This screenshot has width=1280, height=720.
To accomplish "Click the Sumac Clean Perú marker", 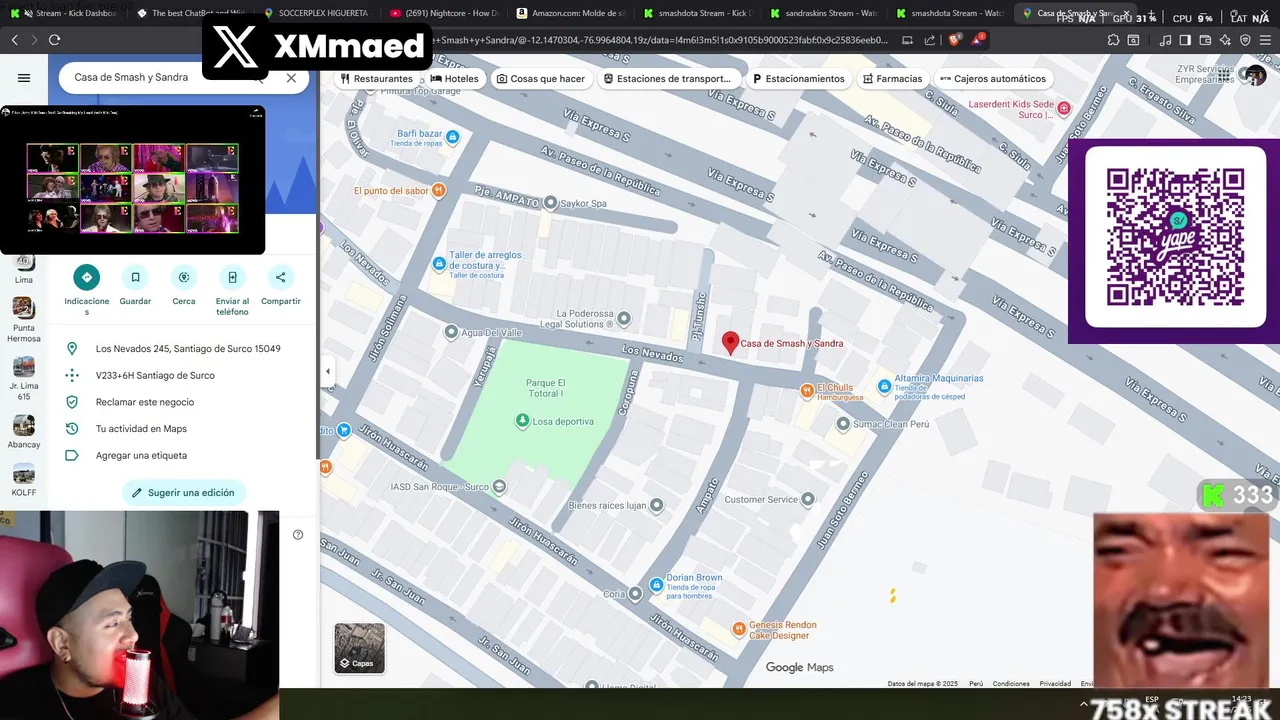I will click(x=844, y=424).
